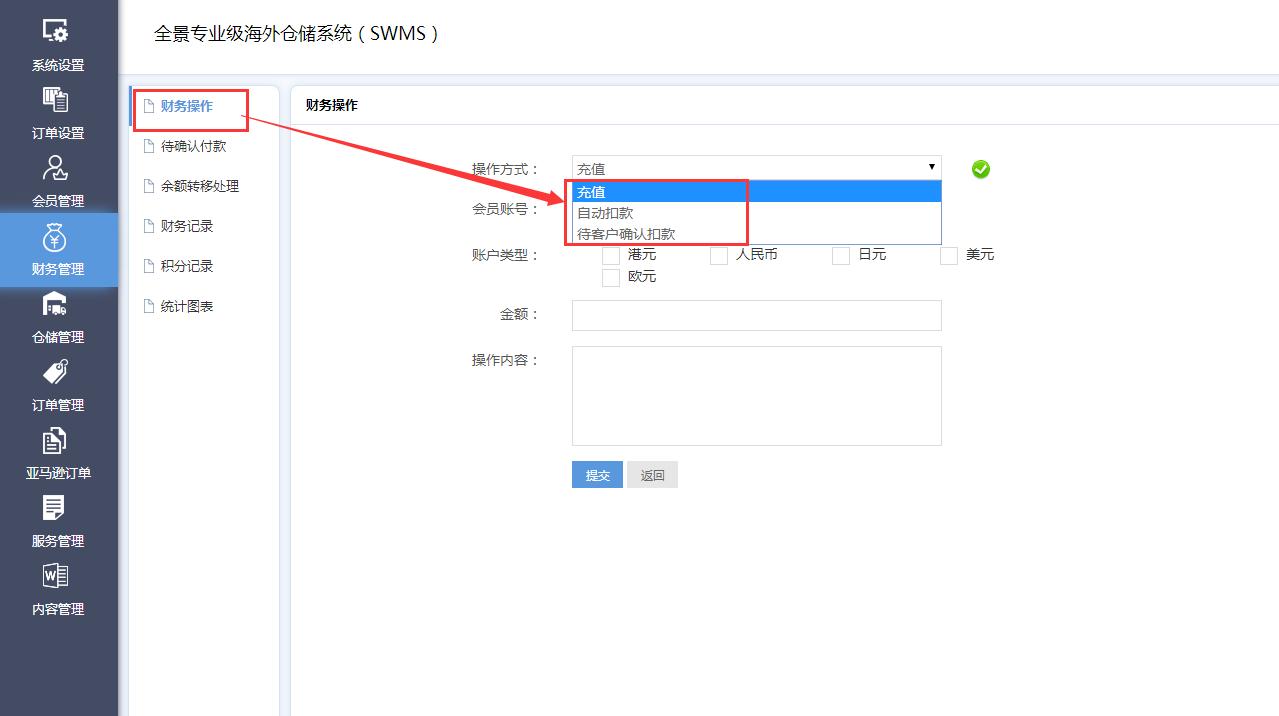Click the 提交 submit button
This screenshot has width=1279, height=716.
pyautogui.click(x=597, y=474)
